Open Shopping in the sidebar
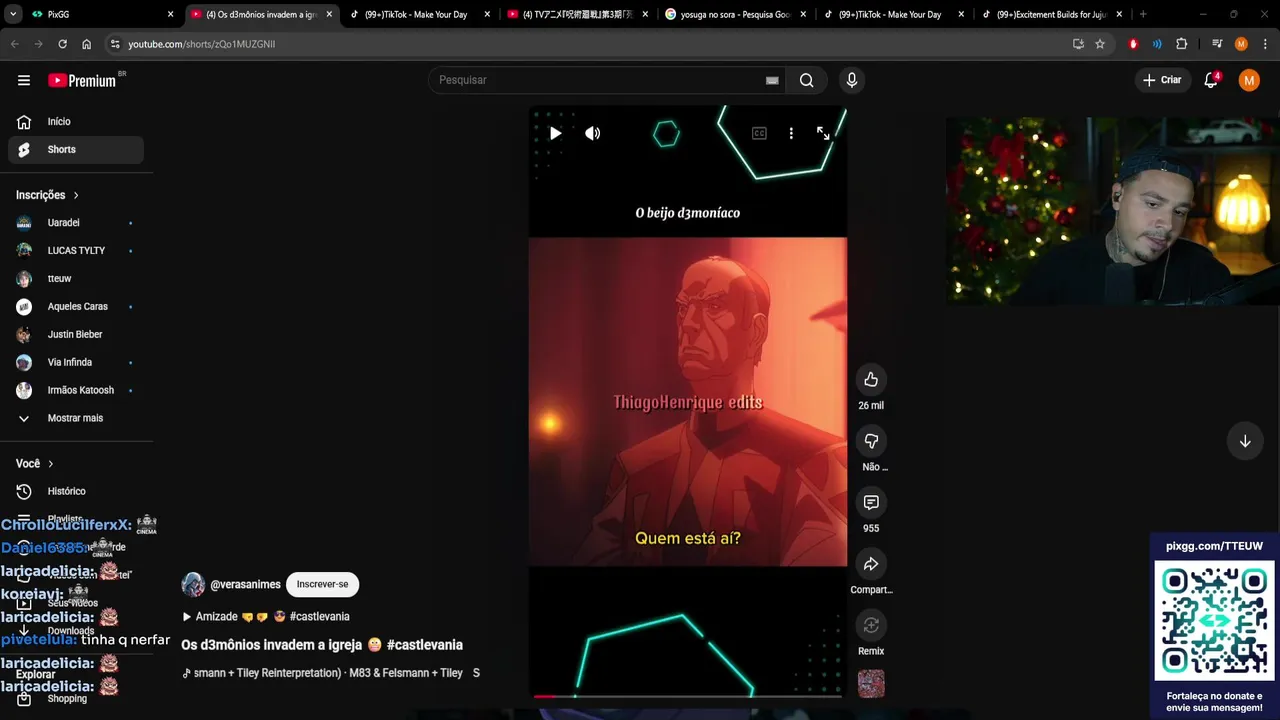This screenshot has width=1280, height=720. tap(76, 699)
